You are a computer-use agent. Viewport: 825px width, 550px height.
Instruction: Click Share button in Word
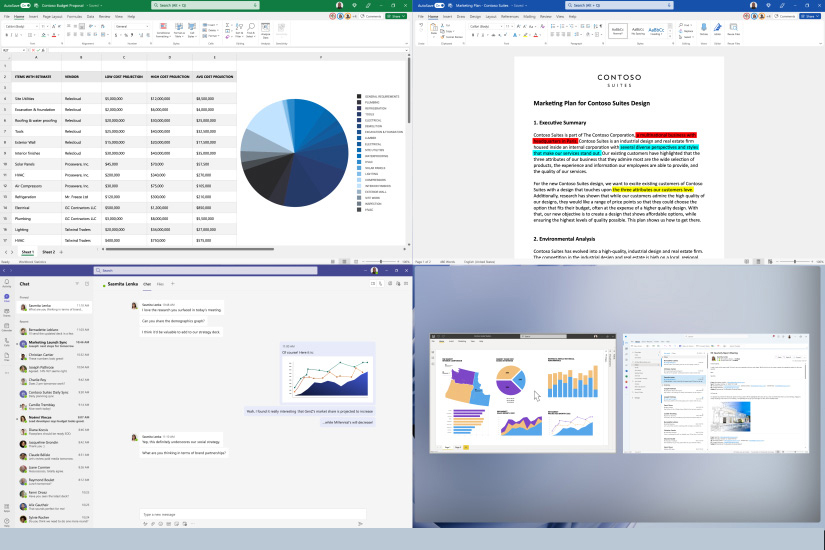(x=810, y=16)
